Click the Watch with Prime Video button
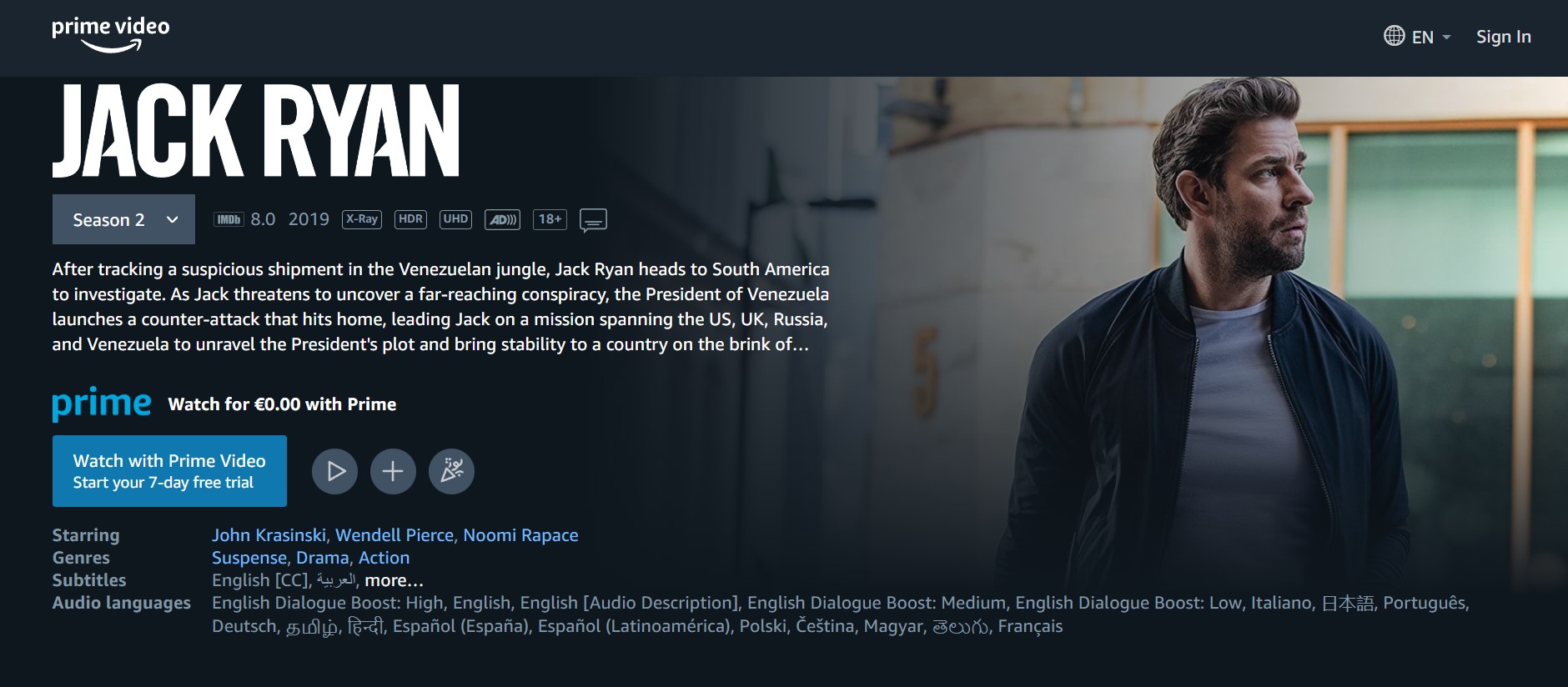 (x=169, y=471)
